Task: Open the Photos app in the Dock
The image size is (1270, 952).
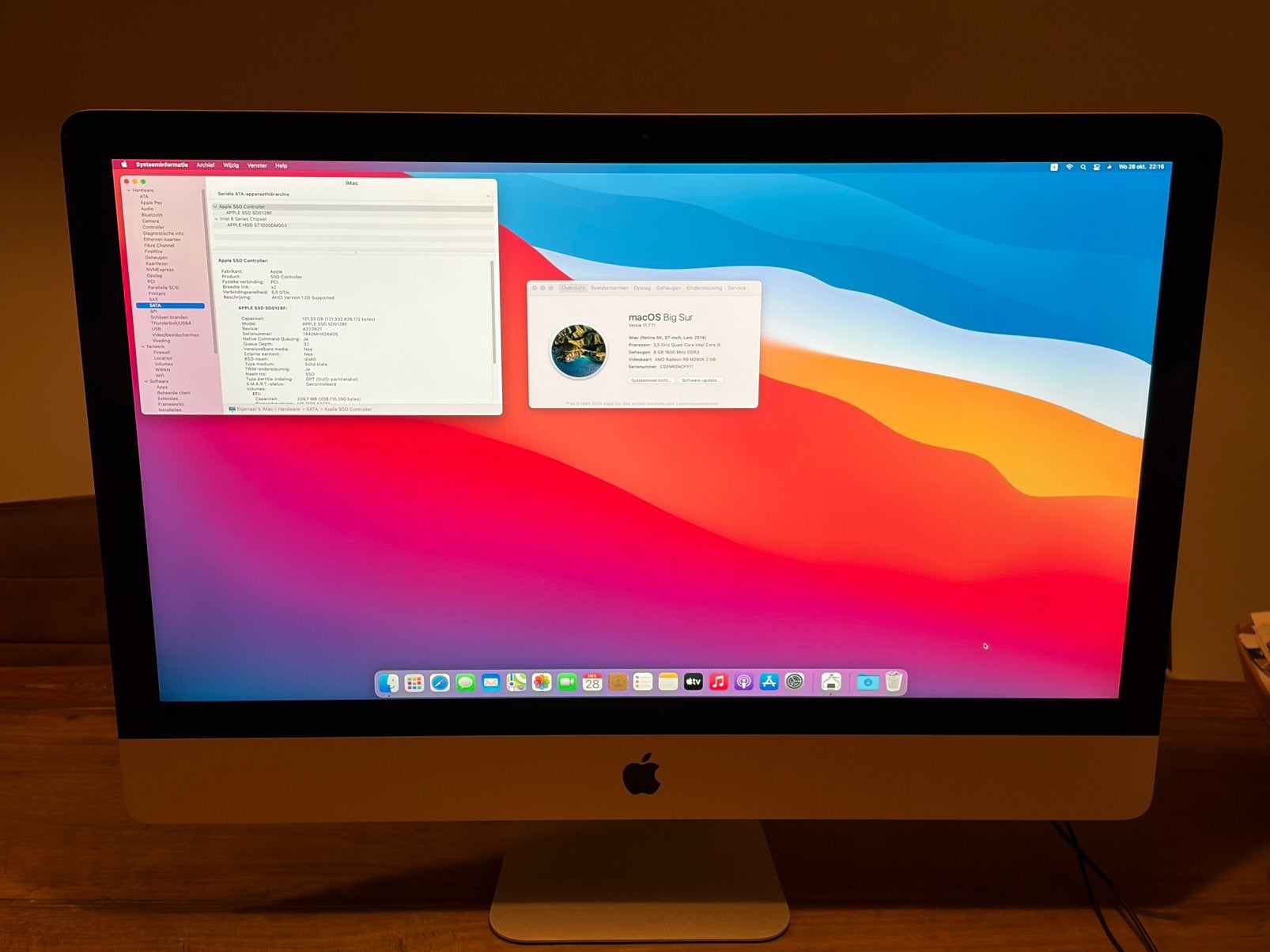Action: pyautogui.click(x=541, y=682)
